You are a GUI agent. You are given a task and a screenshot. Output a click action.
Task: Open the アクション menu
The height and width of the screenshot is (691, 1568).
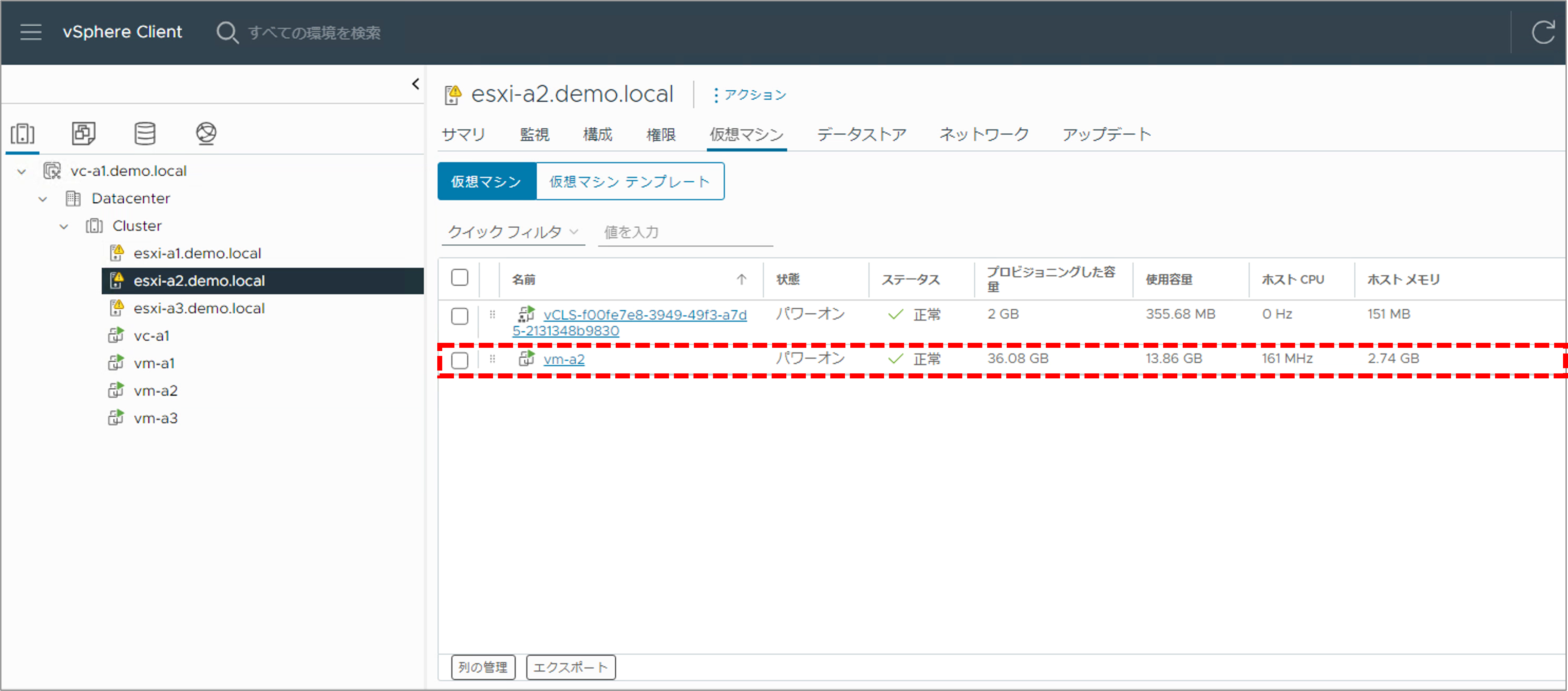tap(749, 95)
